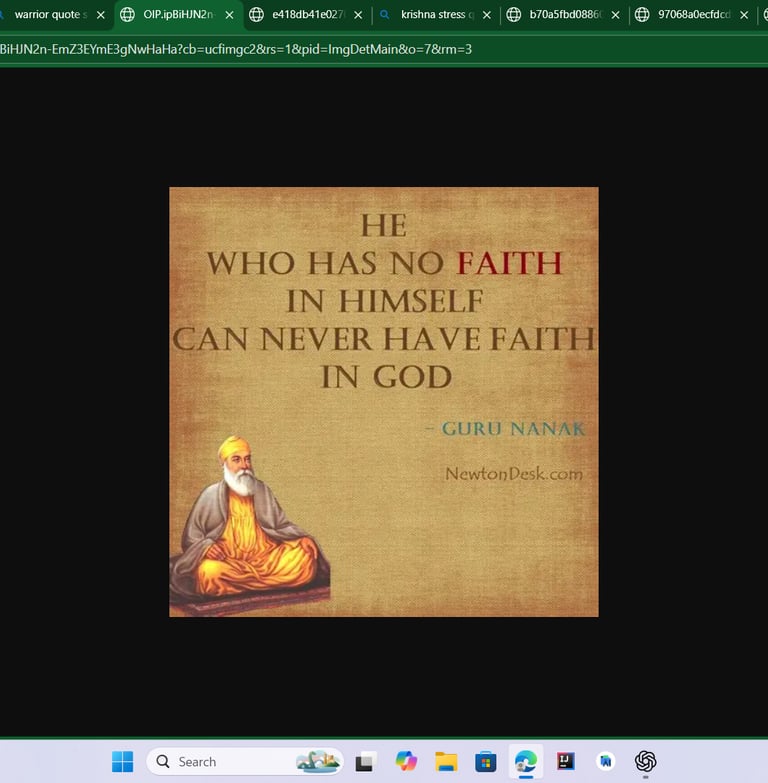Click the globe icon on b70a5fbd0886 tab
Screen dimensions: 768x783
point(513,14)
